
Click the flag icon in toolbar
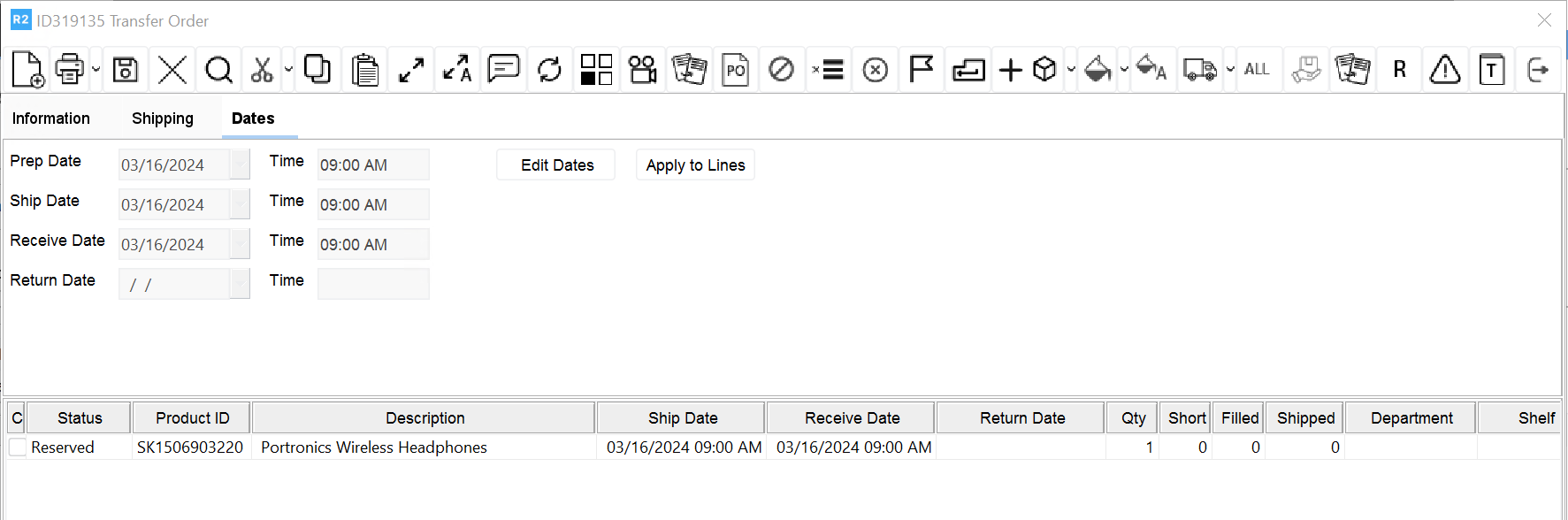pos(922,69)
